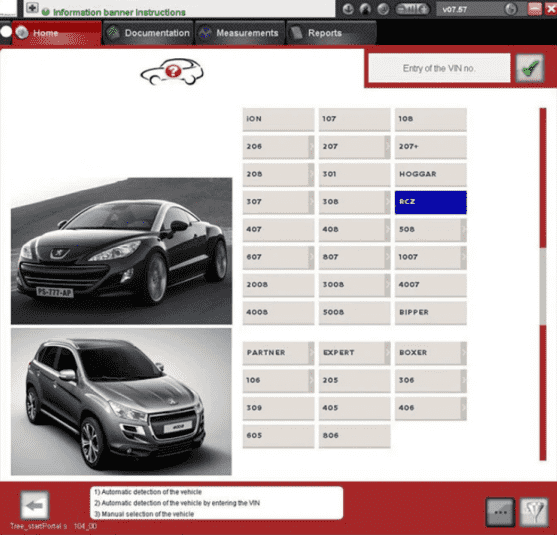Click the battery level indicator icon
Image resolution: width=557 pixels, height=535 pixels.
[x=412, y=9]
